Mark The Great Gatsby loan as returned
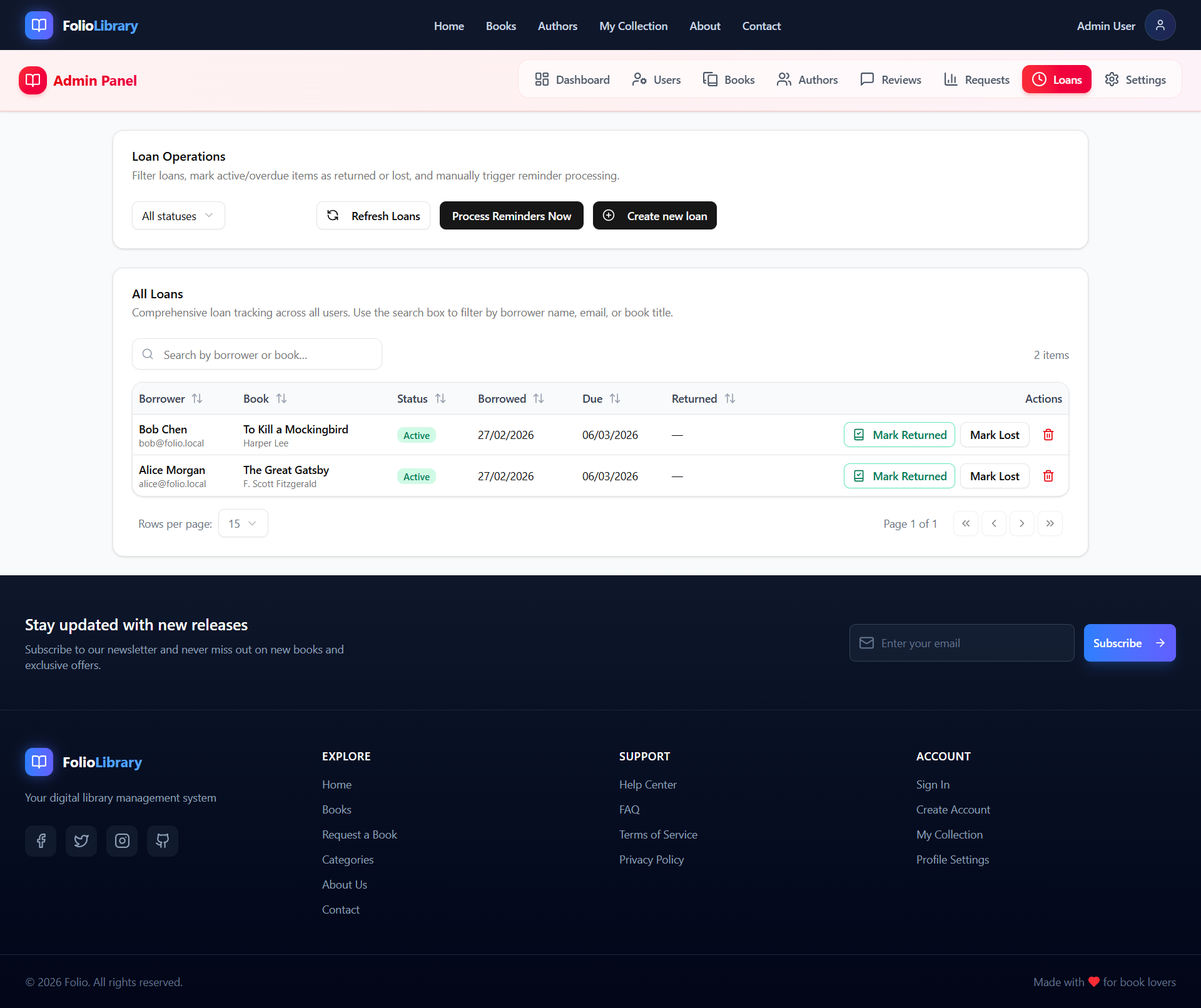1201x1008 pixels. pyautogui.click(x=899, y=476)
